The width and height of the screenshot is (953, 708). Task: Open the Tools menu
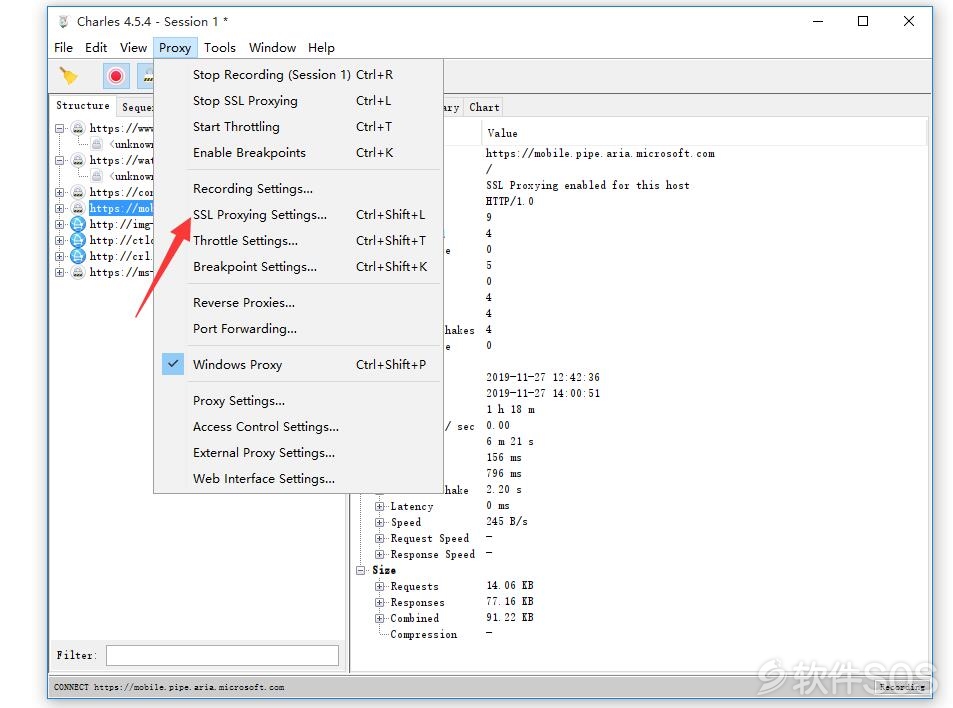point(219,47)
